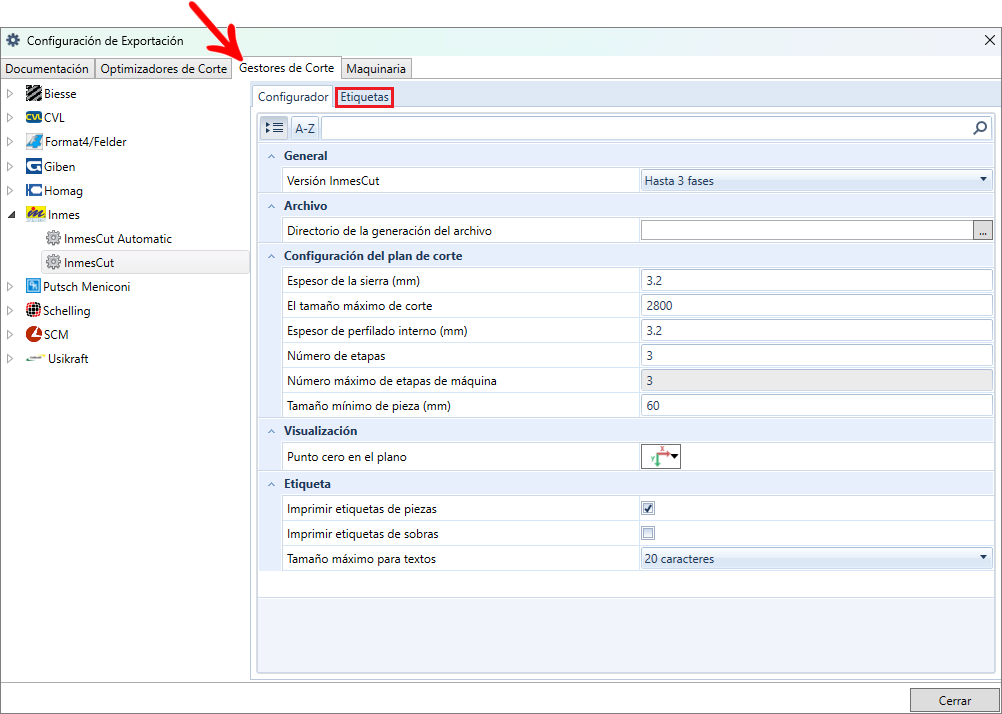1002x714 pixels.
Task: Click Espesor de perfilado interno value field
Action: (x=816, y=330)
